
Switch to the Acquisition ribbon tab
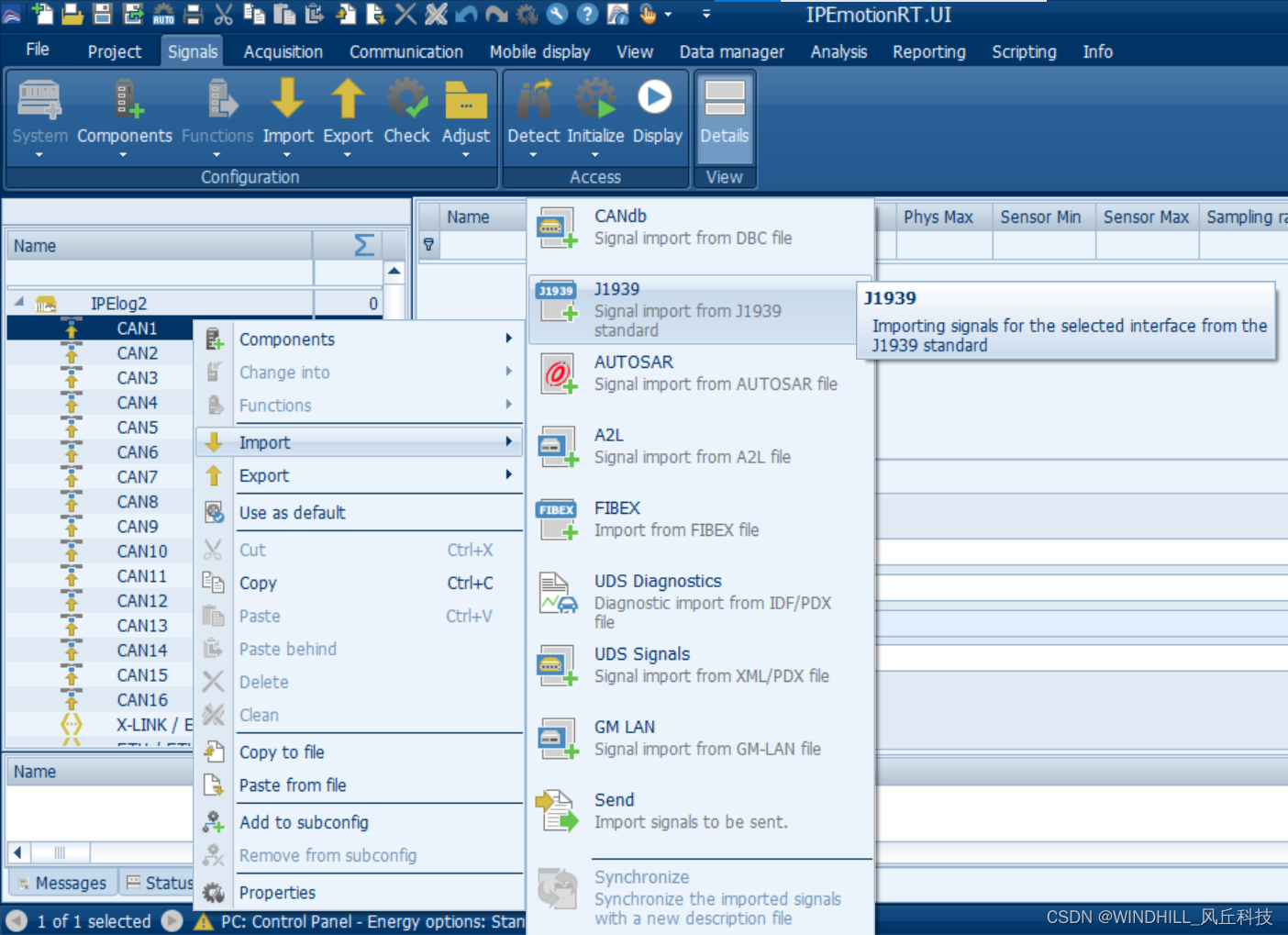tap(283, 51)
